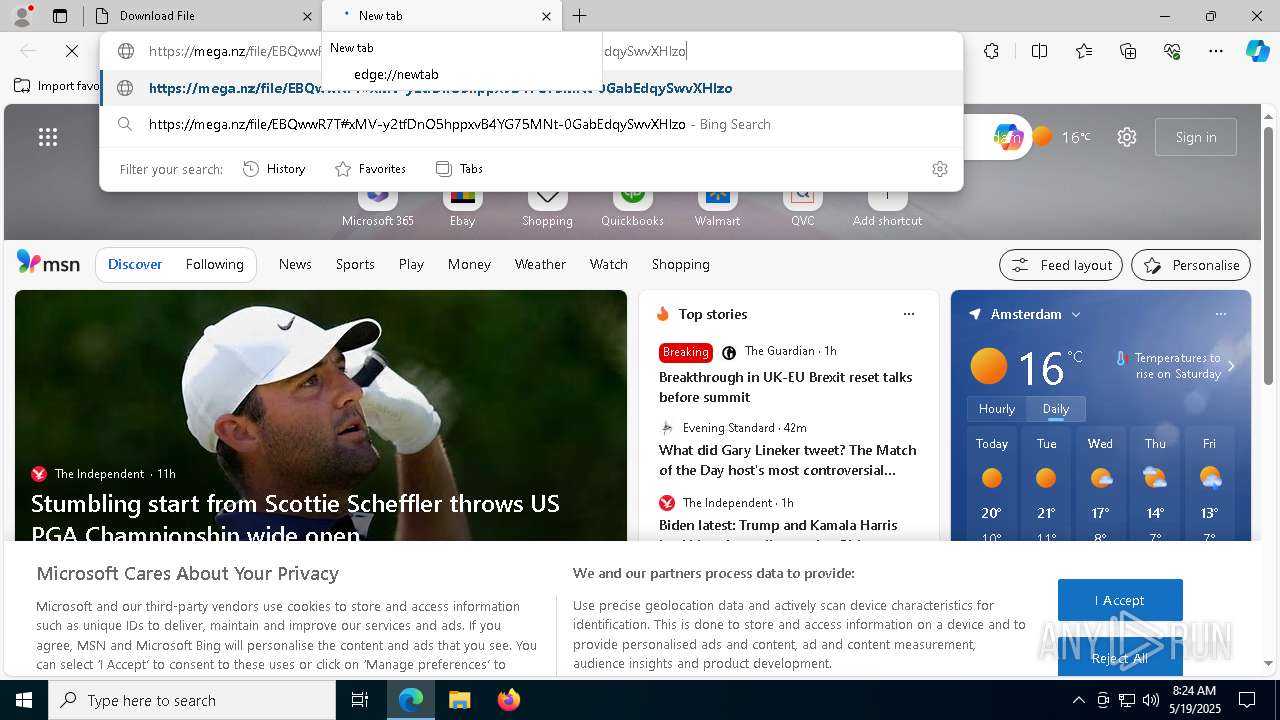Advance weather card with right arrow
Viewport: 1280px width, 720px height.
[1231, 366]
